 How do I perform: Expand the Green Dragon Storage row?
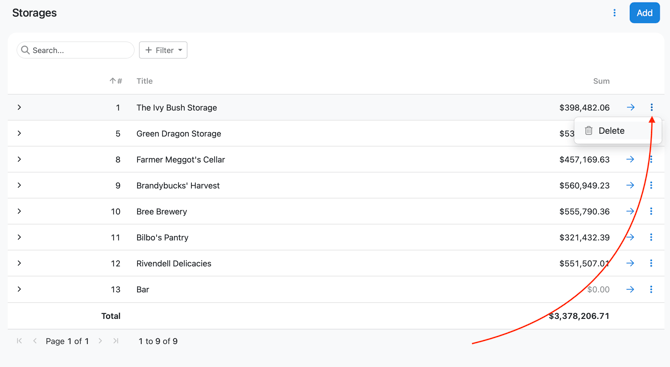(x=19, y=133)
